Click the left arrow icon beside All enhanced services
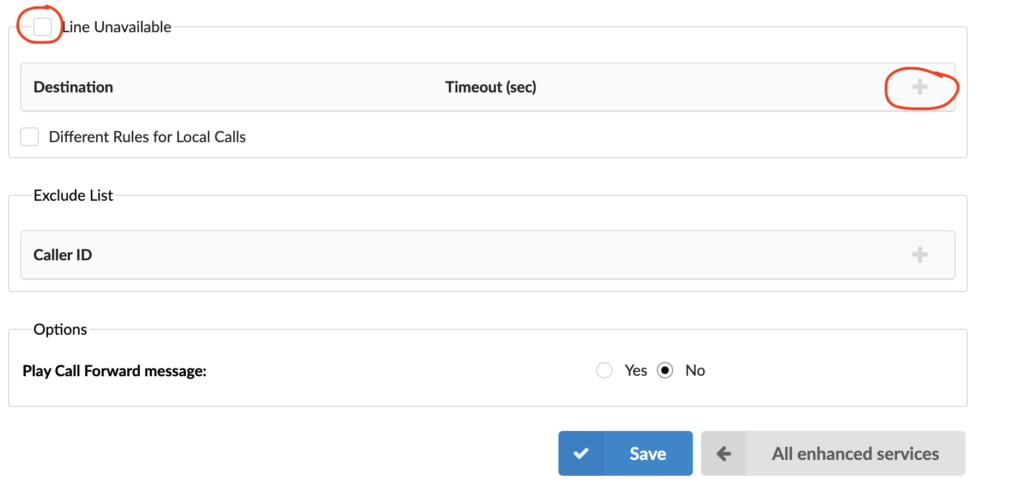1024x490 pixels. 723,453
